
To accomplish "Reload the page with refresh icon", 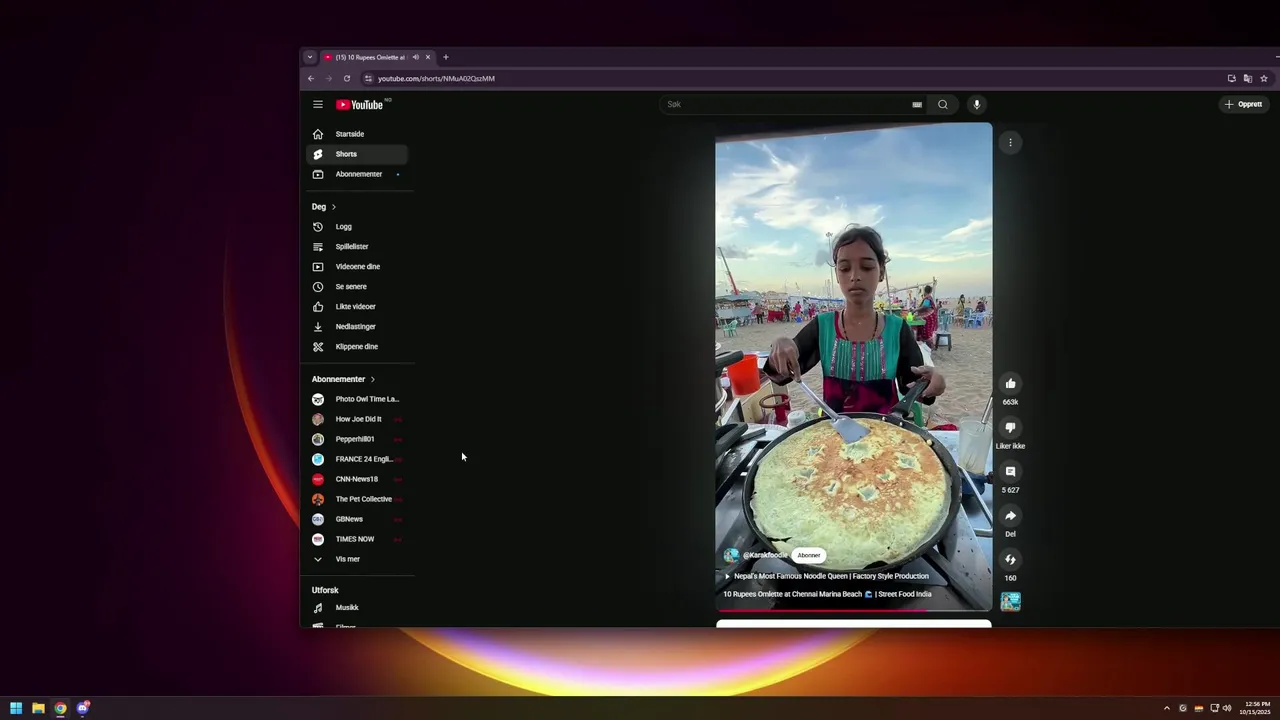I will click(347, 78).
